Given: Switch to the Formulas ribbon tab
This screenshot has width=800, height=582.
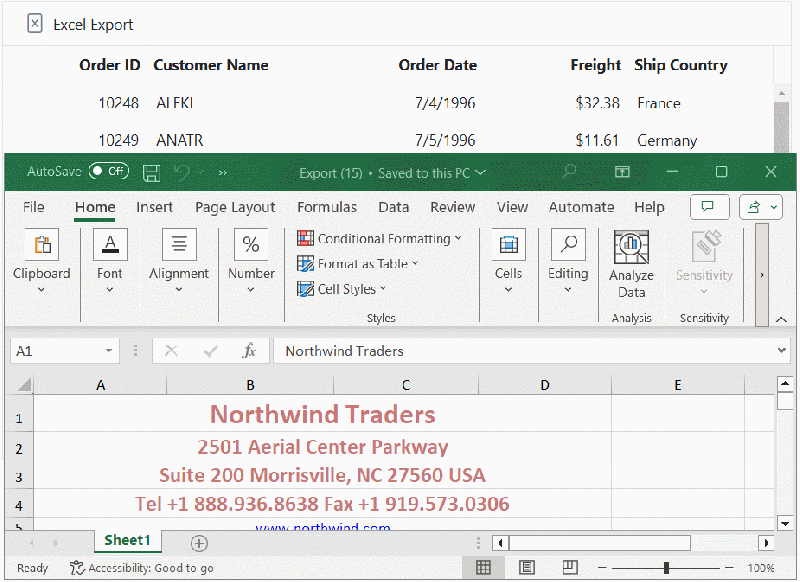Looking at the screenshot, I should [327, 207].
